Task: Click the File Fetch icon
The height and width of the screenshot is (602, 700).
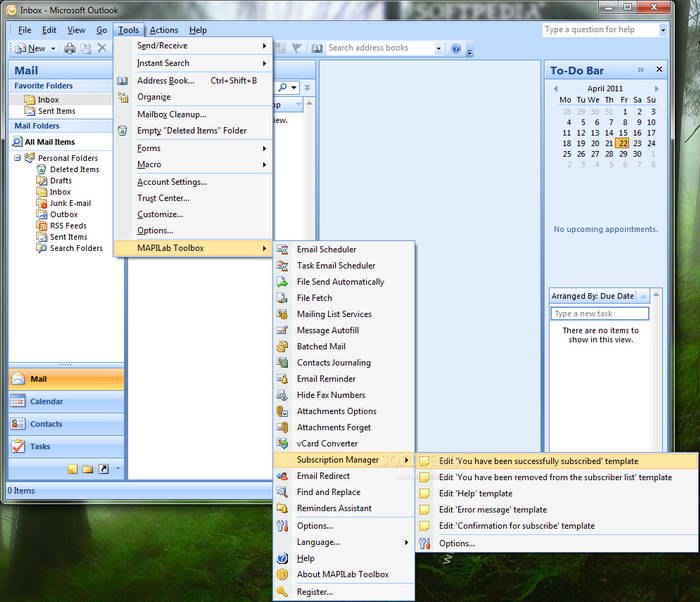Action: [x=282, y=298]
